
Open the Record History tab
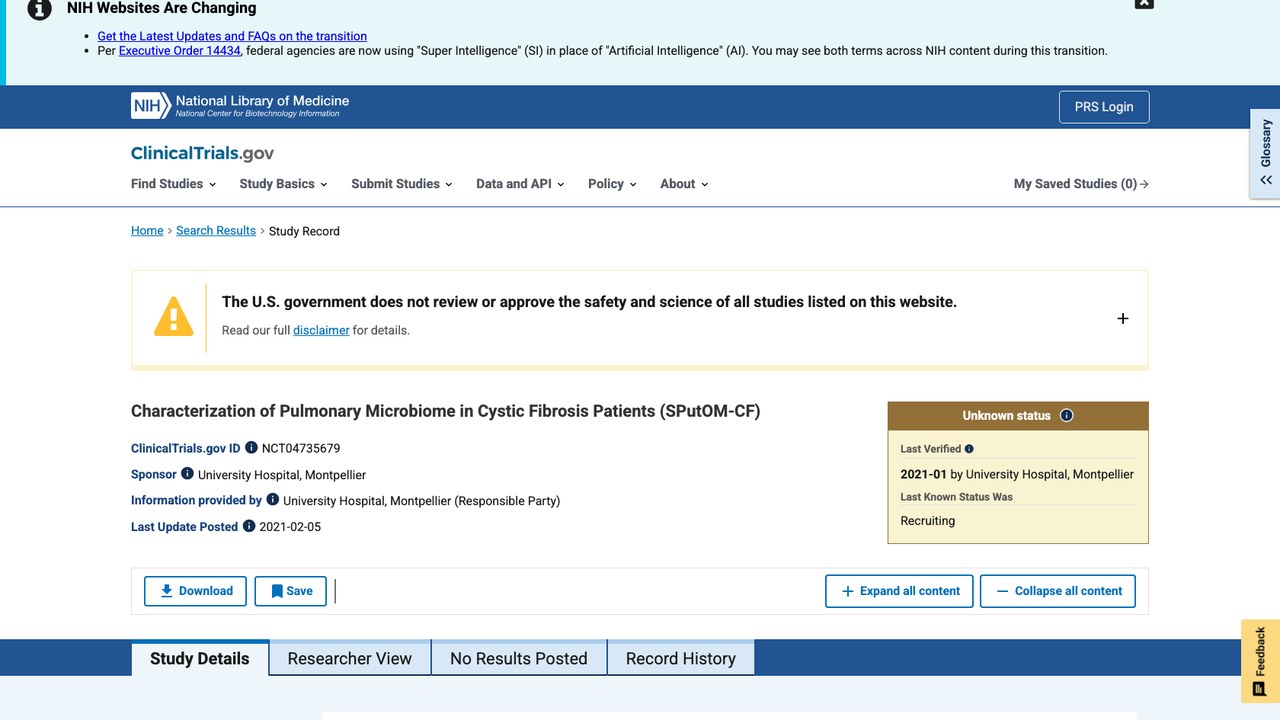tap(681, 658)
